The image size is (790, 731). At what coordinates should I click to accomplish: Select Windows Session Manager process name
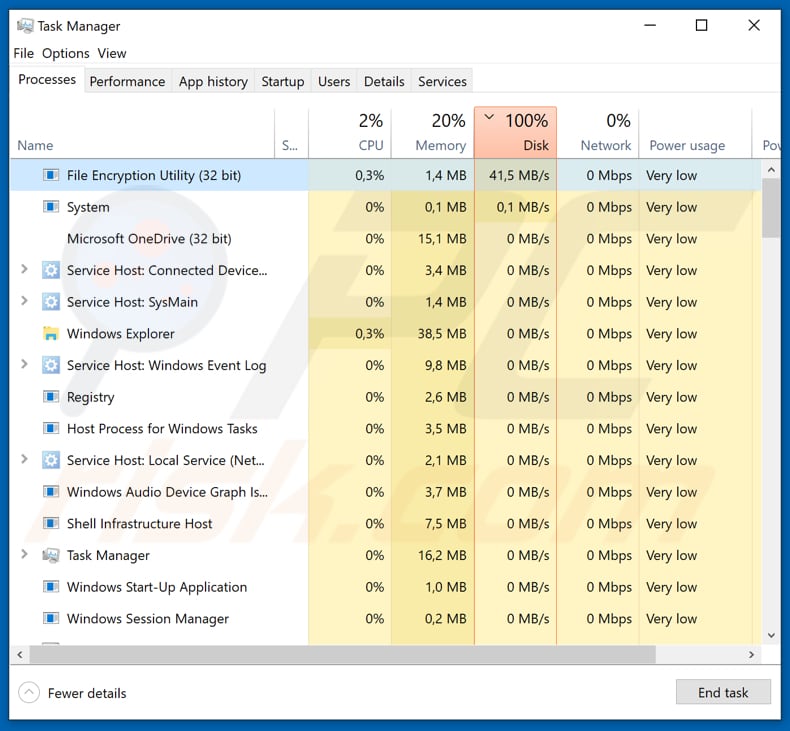click(148, 619)
